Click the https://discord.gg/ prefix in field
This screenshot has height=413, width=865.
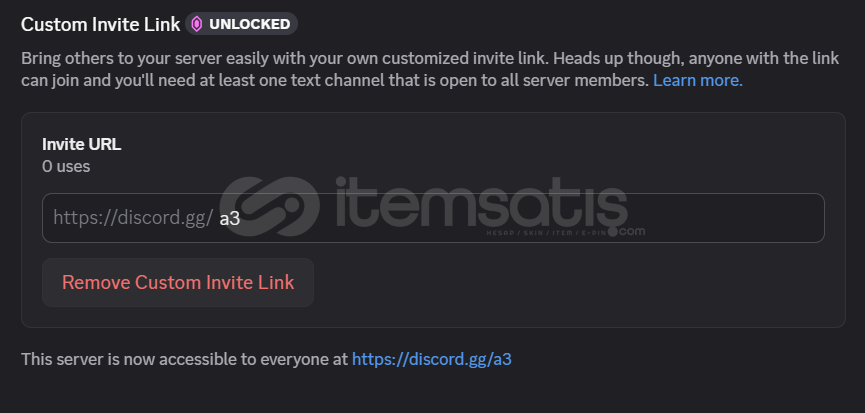click(x=132, y=217)
